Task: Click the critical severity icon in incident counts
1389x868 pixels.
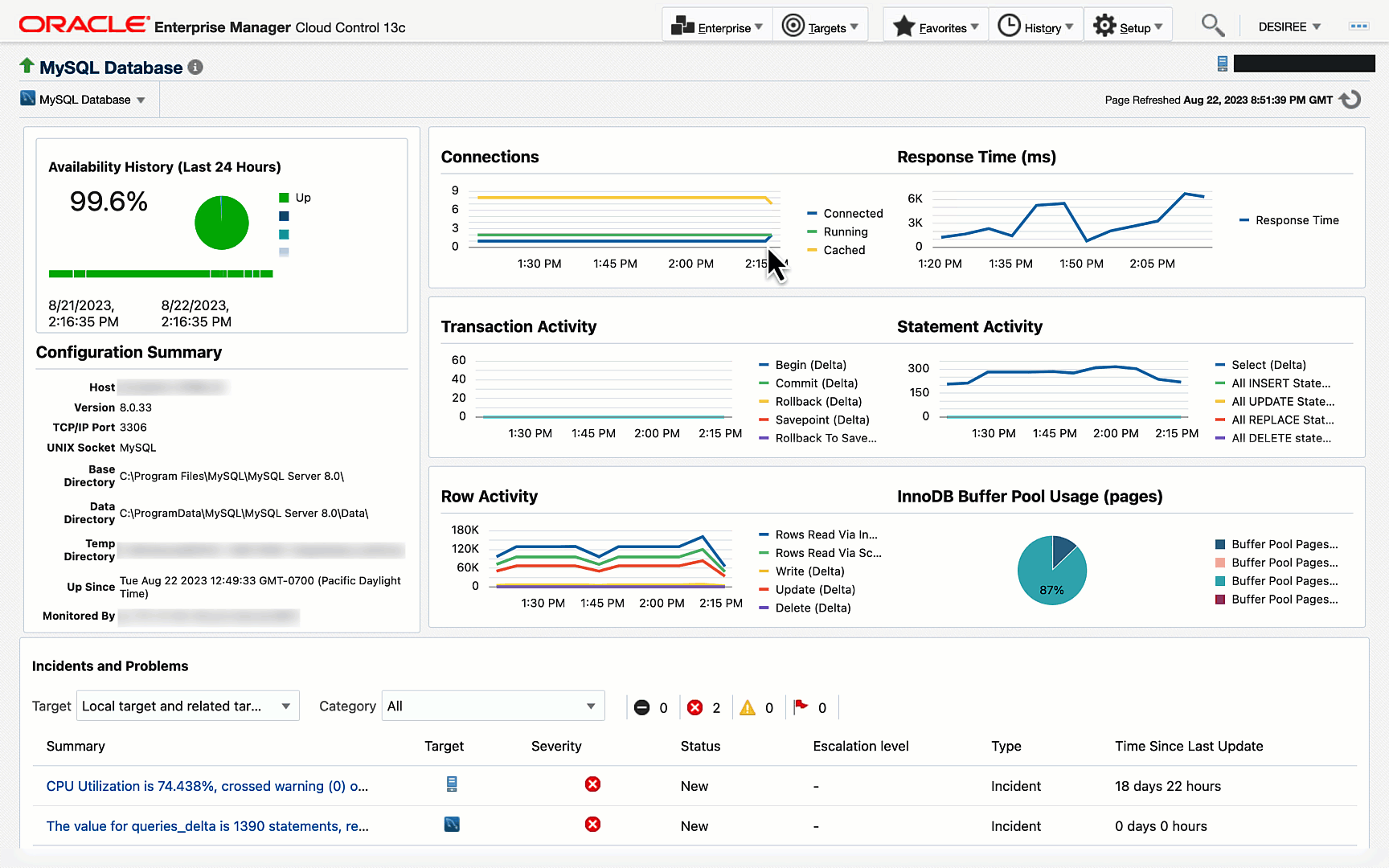Action: point(695,707)
